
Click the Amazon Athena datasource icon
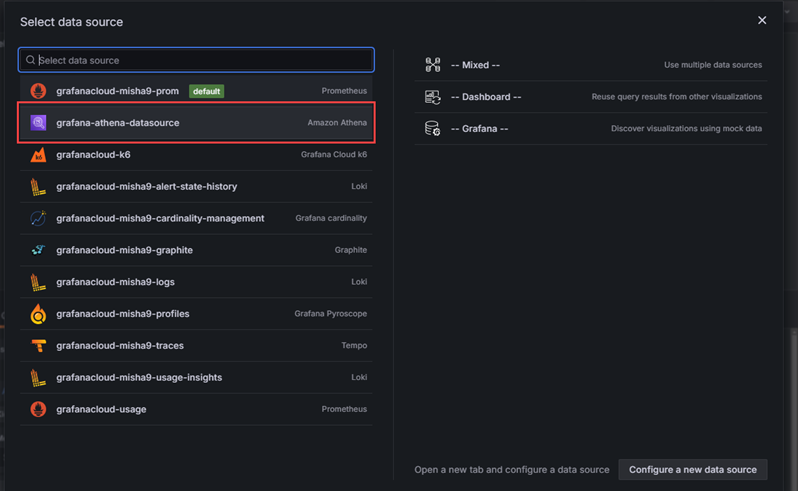coord(38,123)
